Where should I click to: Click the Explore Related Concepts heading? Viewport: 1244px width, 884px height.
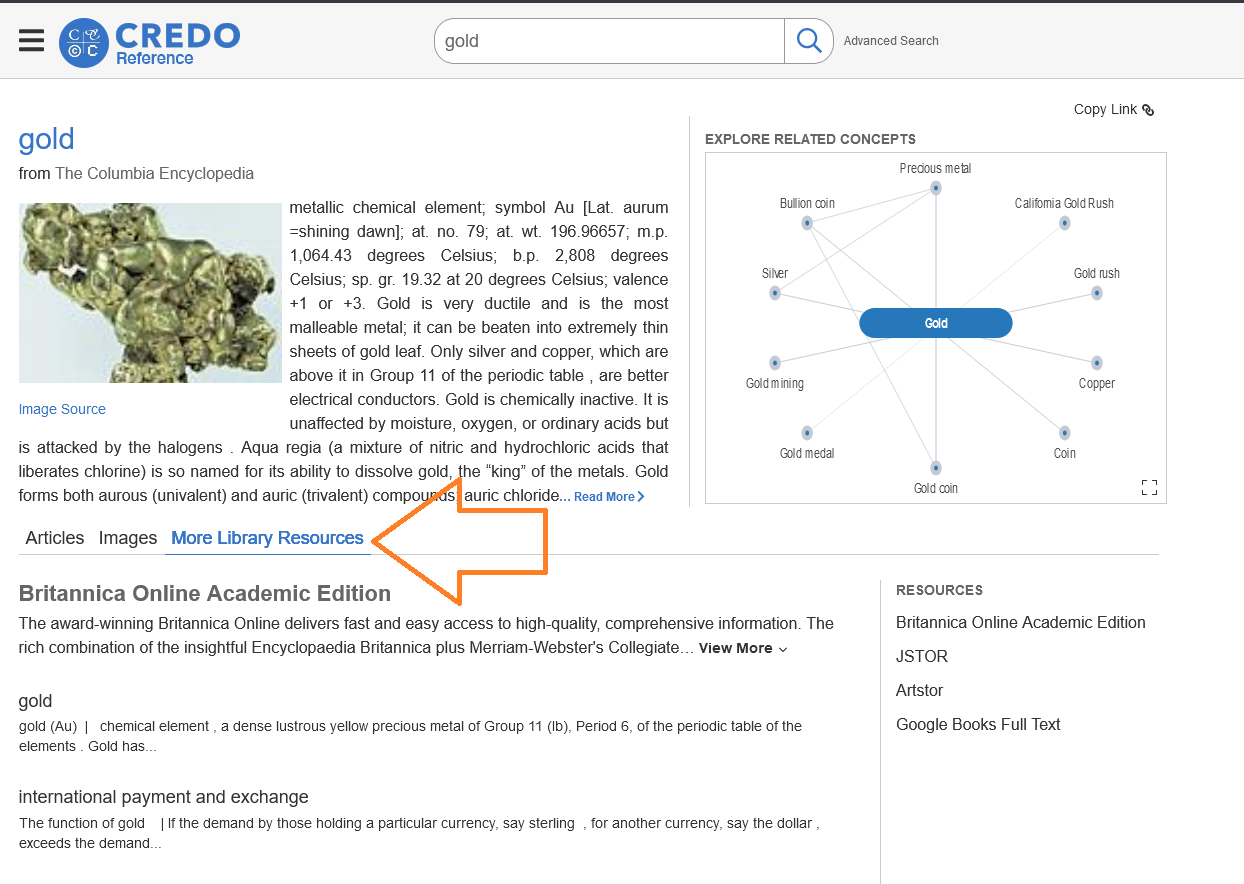(x=810, y=139)
